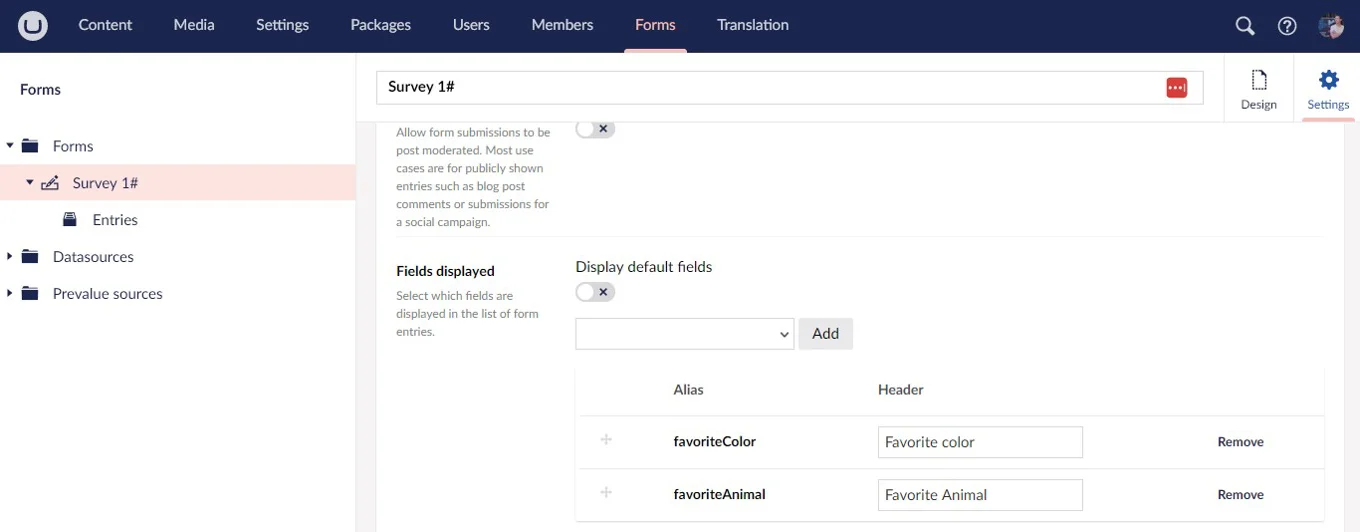Collapse the Survey 1# tree arrow
This screenshot has width=1360, height=532.
pyautogui.click(x=30, y=183)
